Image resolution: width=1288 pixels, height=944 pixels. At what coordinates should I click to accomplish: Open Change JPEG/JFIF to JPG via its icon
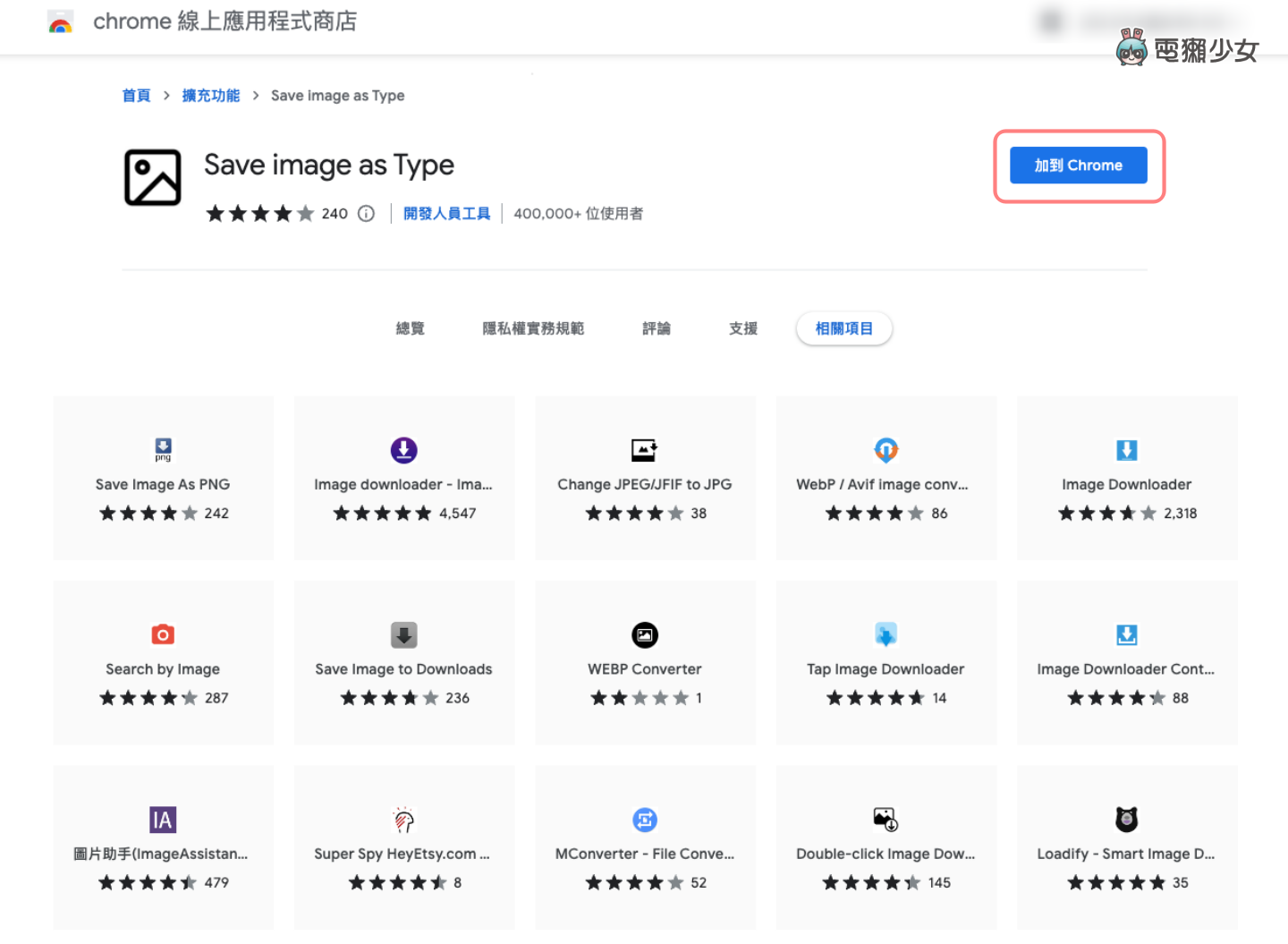coord(645,450)
